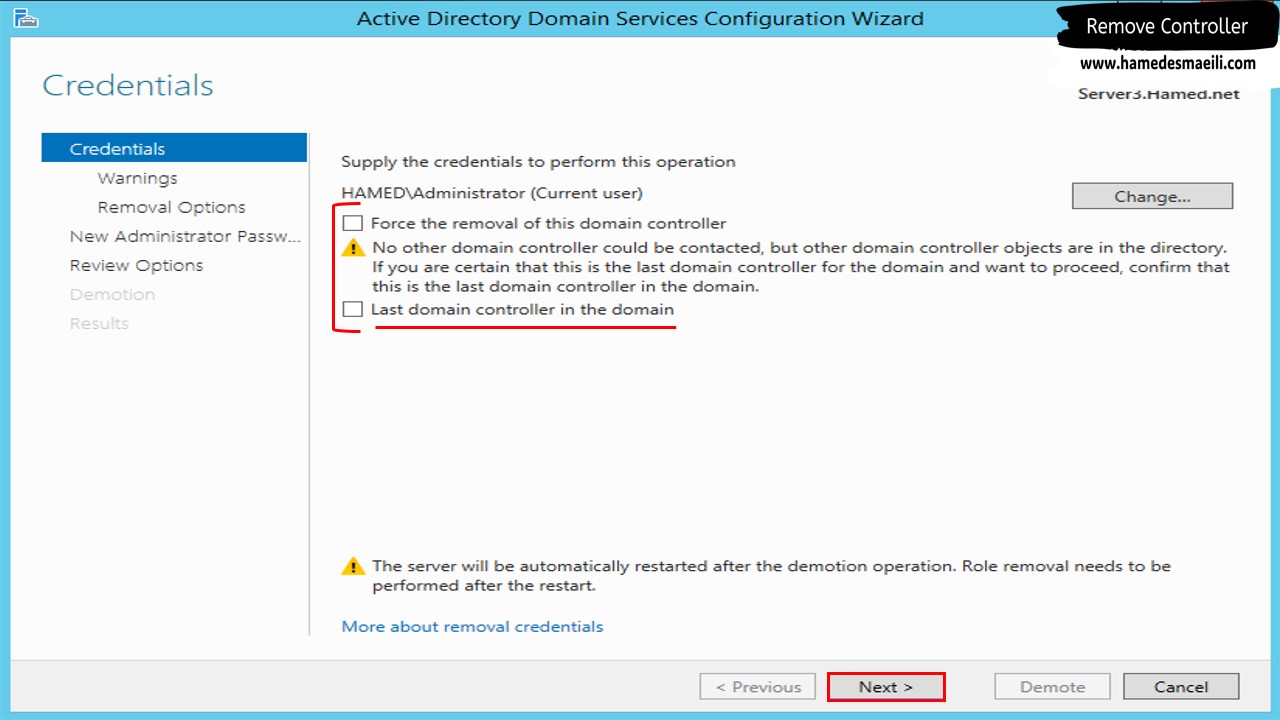Click the Demotion step in sidebar
Image resolution: width=1280 pixels, height=720 pixels.
point(112,294)
